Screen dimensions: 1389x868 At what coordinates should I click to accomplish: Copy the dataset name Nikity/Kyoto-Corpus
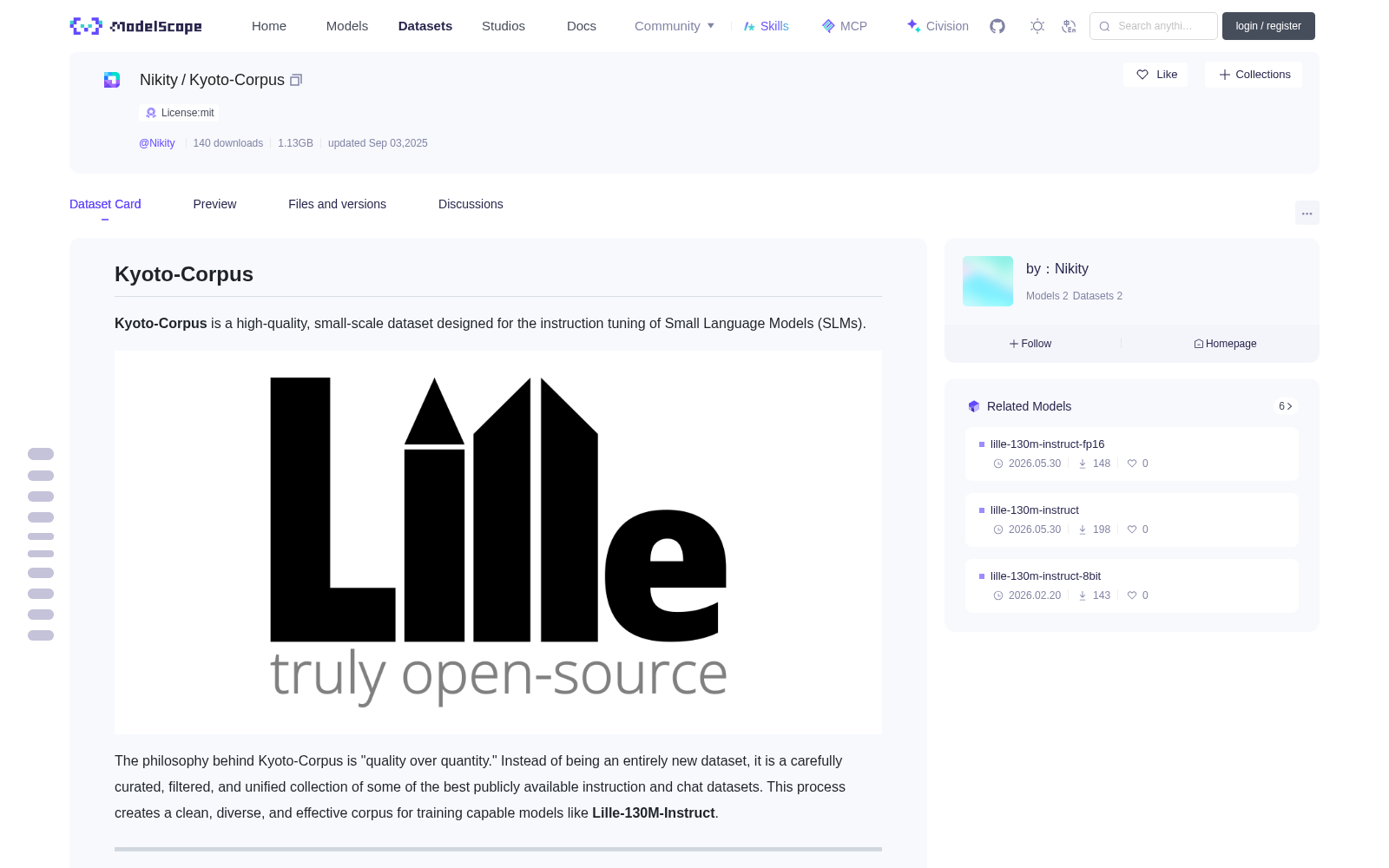tap(296, 80)
